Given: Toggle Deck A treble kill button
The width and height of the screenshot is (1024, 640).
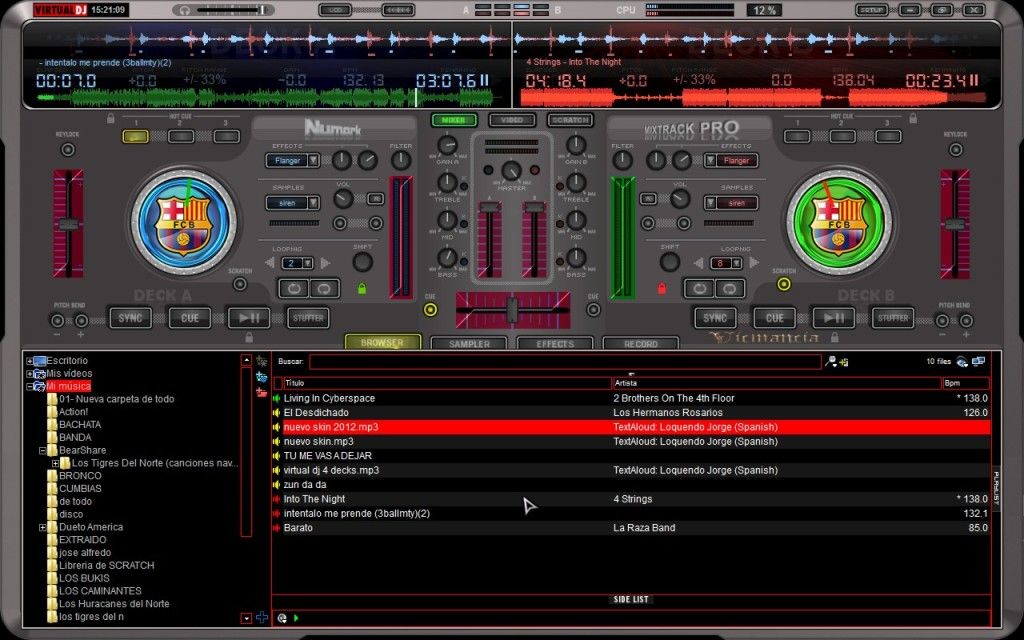Looking at the screenshot, I should (x=464, y=187).
